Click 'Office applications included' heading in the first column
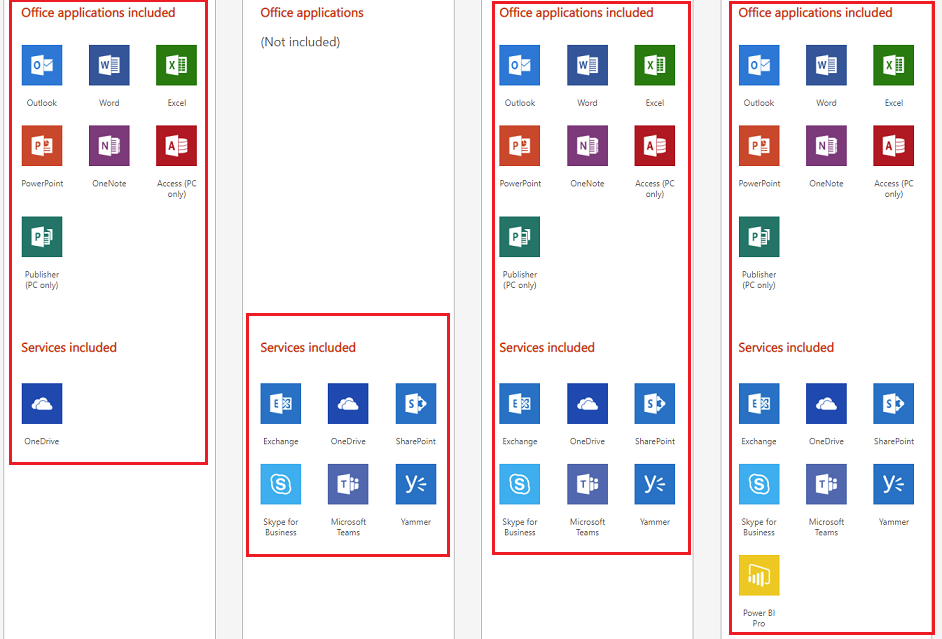The width and height of the screenshot is (942, 639). click(99, 13)
